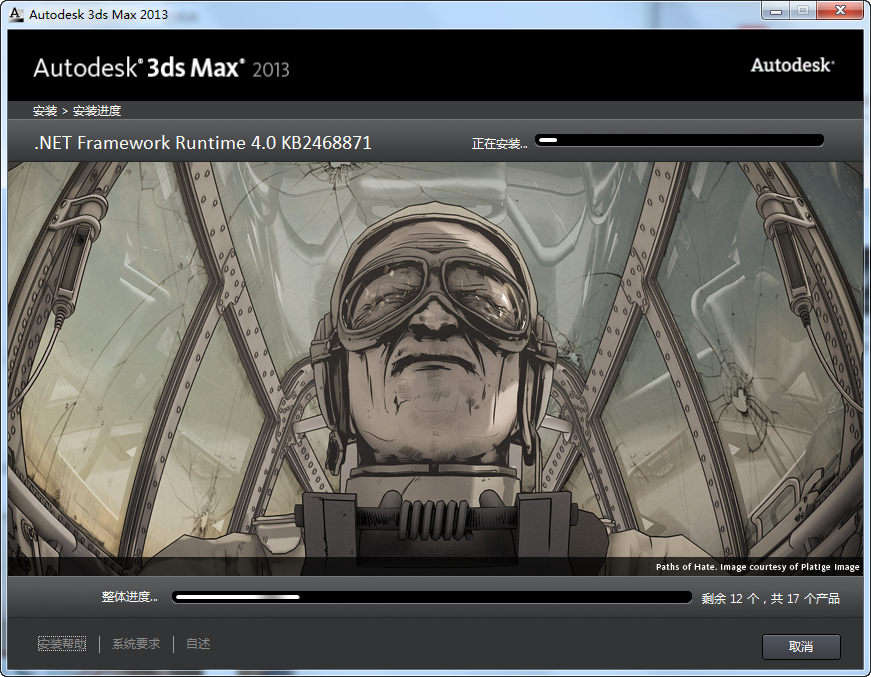
Task: Select the 安装 breadcrumb item
Action: (x=45, y=111)
